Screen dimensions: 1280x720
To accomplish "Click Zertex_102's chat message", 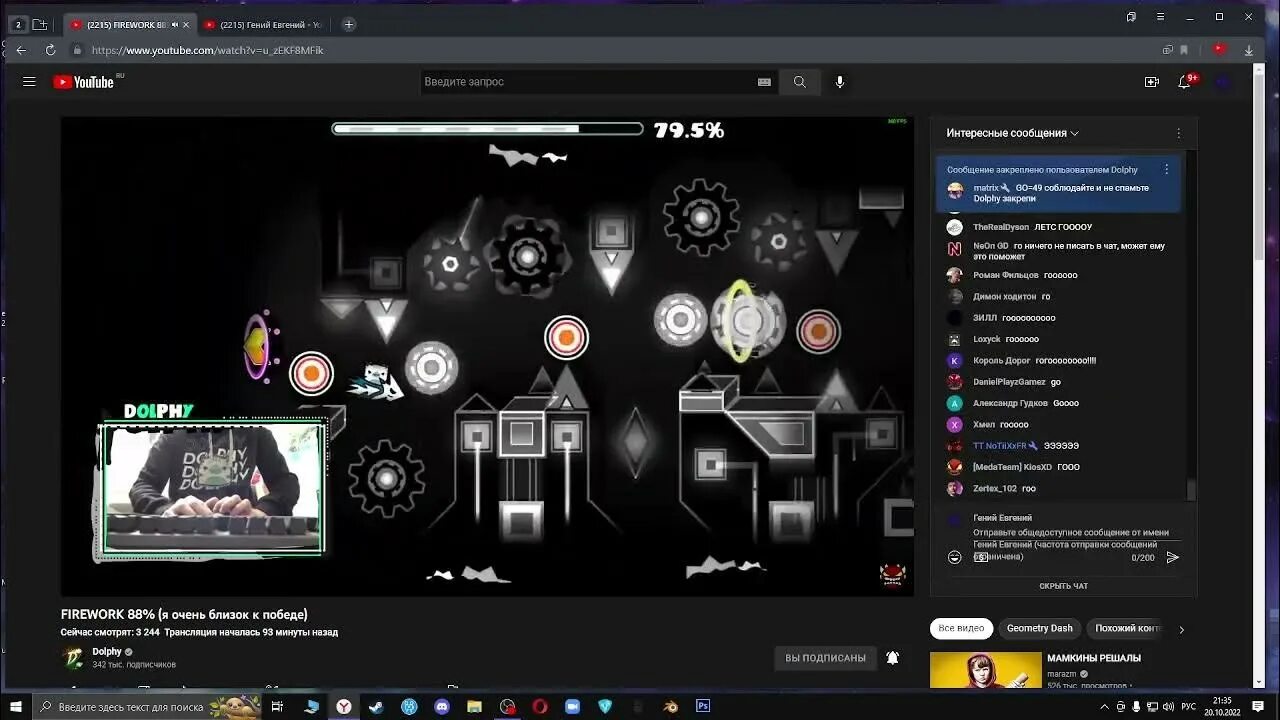I will [x=1060, y=489].
